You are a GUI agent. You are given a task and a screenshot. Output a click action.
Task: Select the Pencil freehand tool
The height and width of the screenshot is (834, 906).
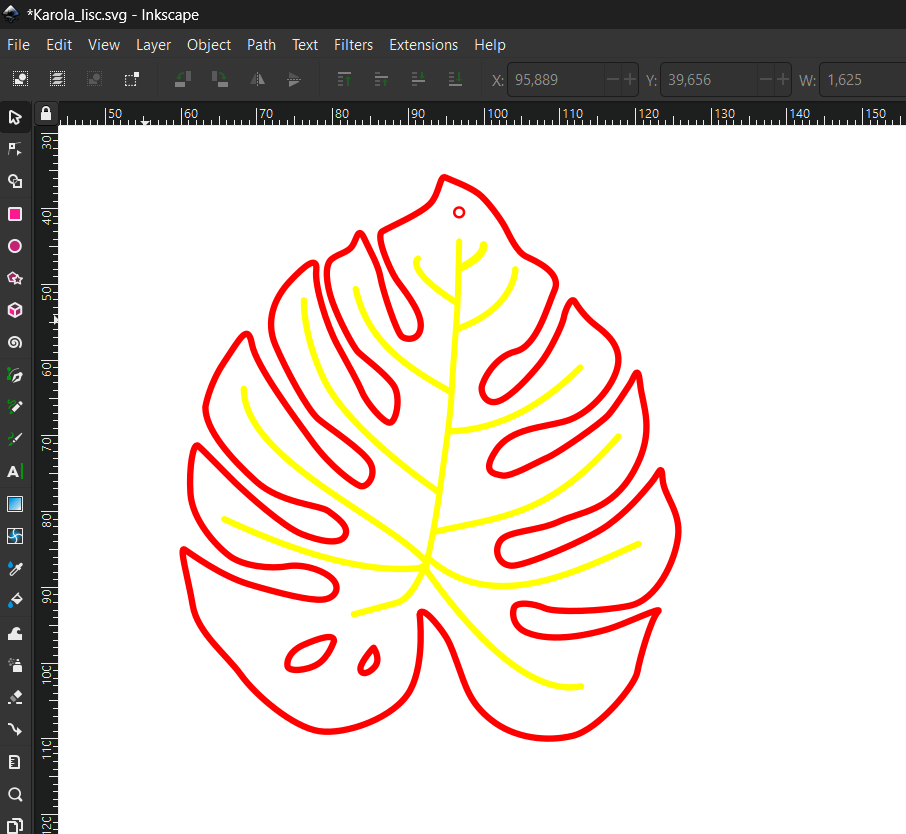tap(15, 407)
